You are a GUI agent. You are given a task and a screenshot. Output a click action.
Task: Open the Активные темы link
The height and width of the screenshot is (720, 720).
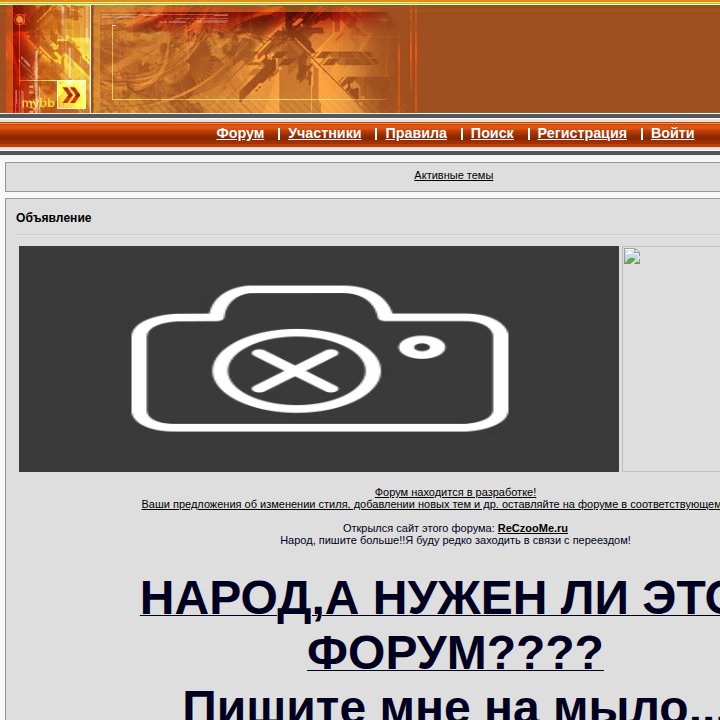pyautogui.click(x=454, y=175)
